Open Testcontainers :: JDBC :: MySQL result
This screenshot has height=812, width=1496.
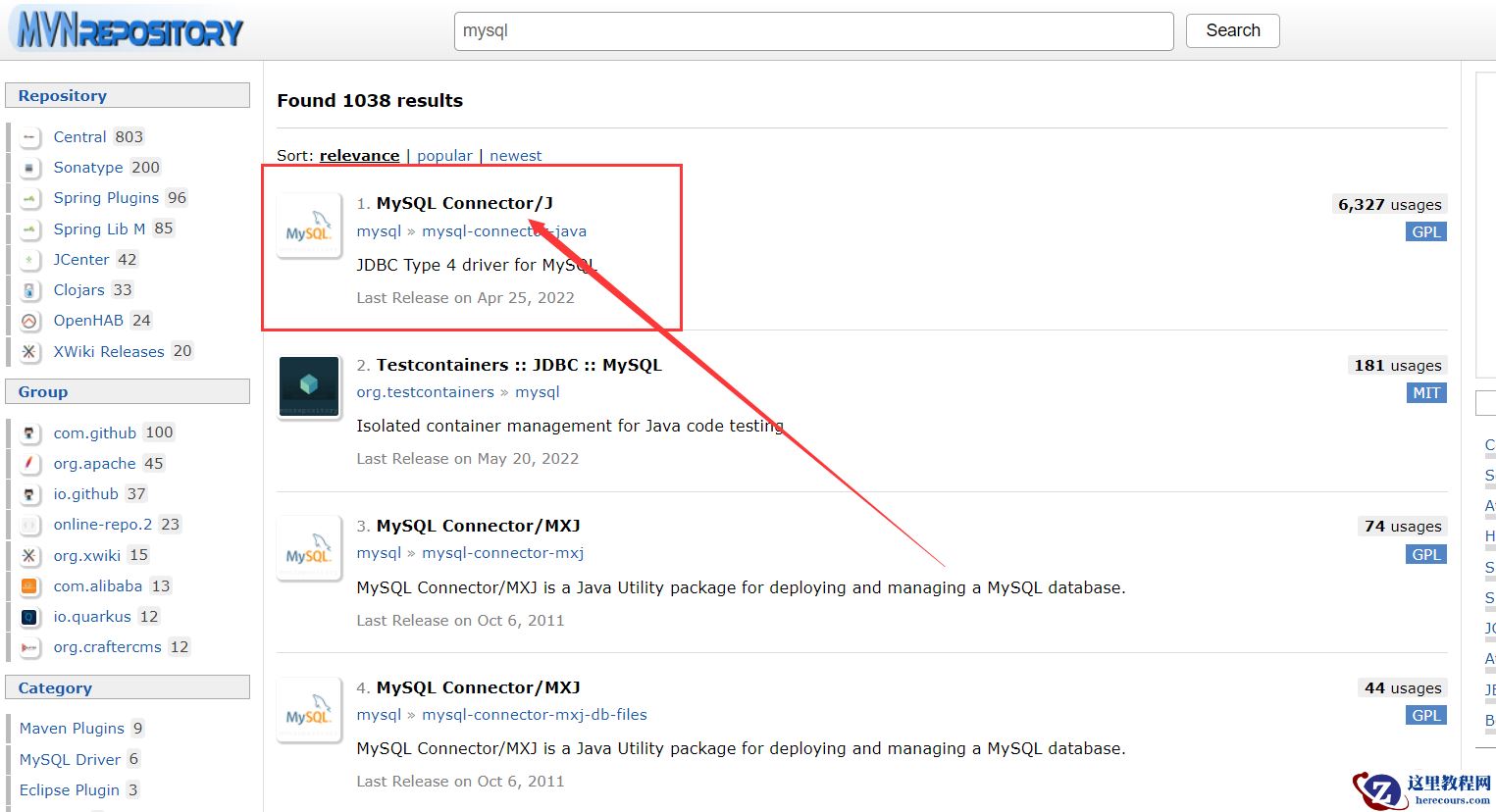tap(519, 365)
